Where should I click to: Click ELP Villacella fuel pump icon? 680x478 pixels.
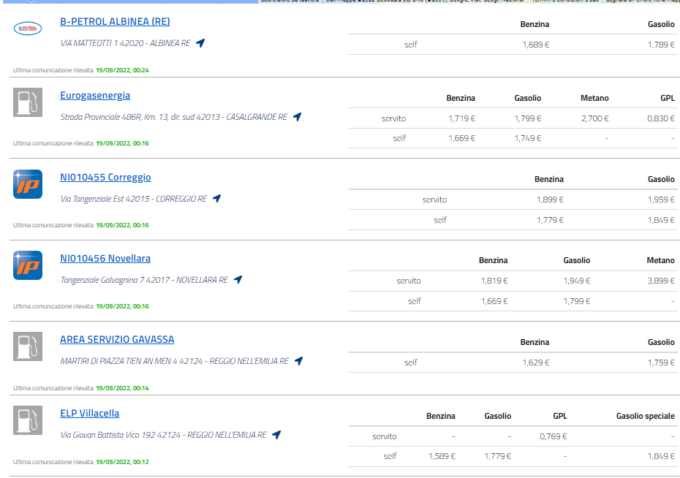(x=28, y=420)
